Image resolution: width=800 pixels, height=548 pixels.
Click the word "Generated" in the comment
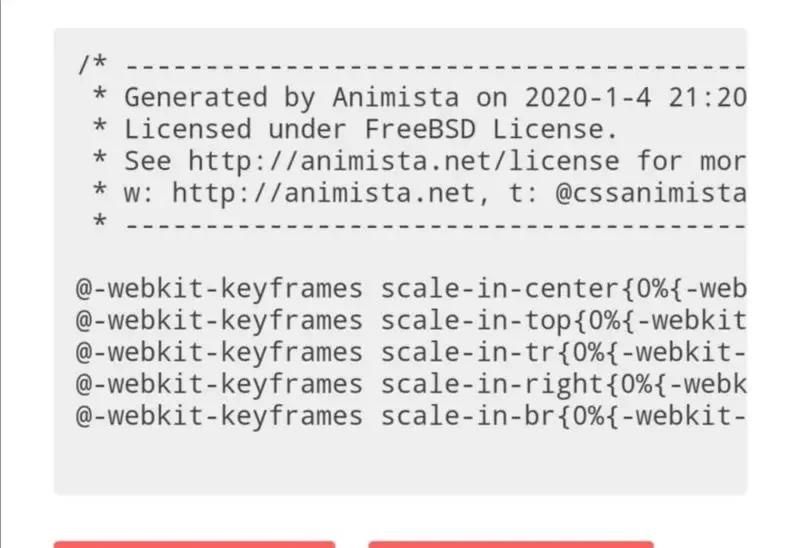click(x=195, y=98)
